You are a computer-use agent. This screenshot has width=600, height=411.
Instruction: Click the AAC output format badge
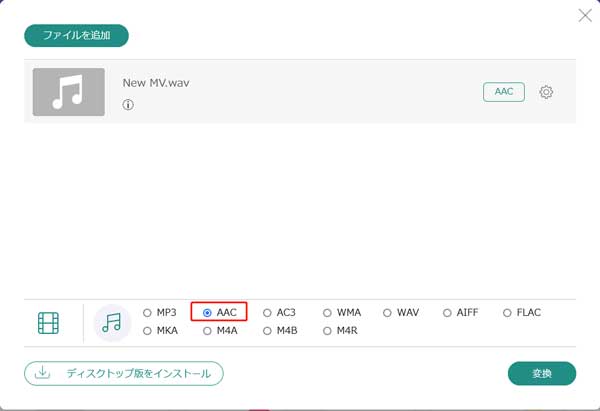point(504,92)
